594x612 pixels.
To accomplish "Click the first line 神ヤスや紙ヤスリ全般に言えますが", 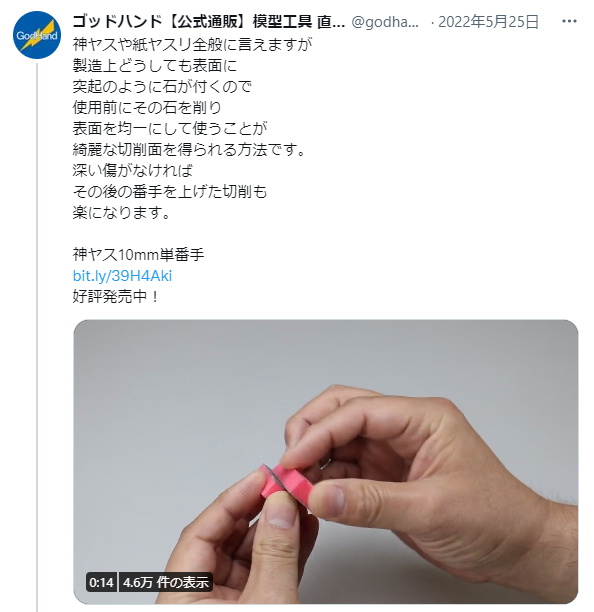I will click(192, 44).
